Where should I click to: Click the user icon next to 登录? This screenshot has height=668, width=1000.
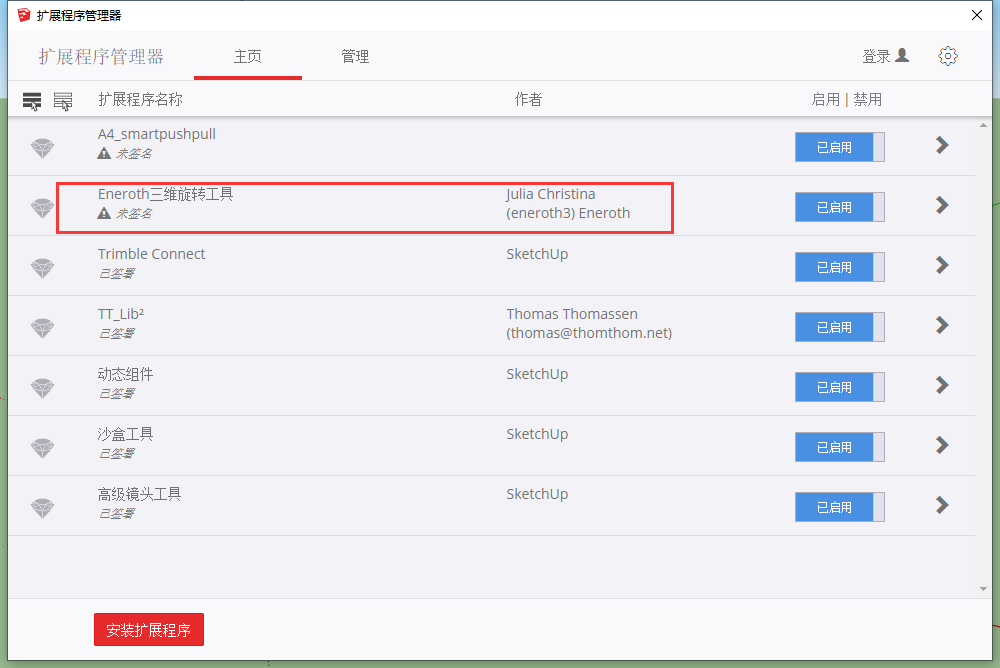tap(902, 56)
